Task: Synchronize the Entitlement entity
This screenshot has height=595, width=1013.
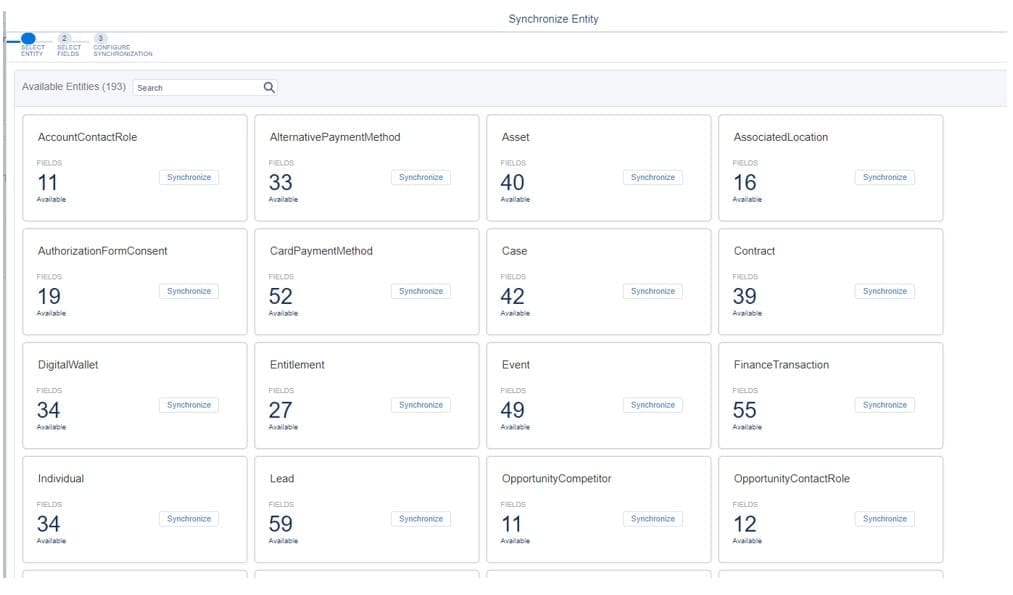Action: (x=421, y=405)
